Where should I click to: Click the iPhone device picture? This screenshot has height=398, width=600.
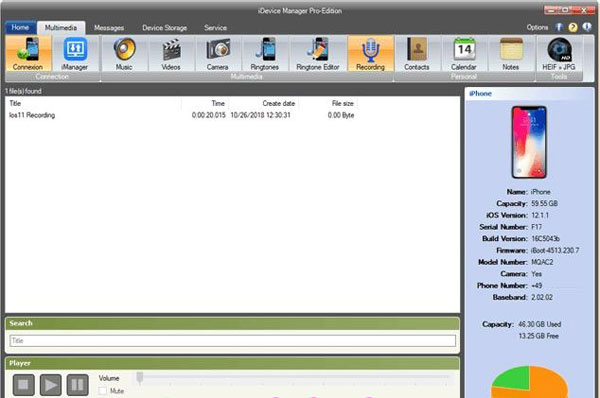pos(529,142)
